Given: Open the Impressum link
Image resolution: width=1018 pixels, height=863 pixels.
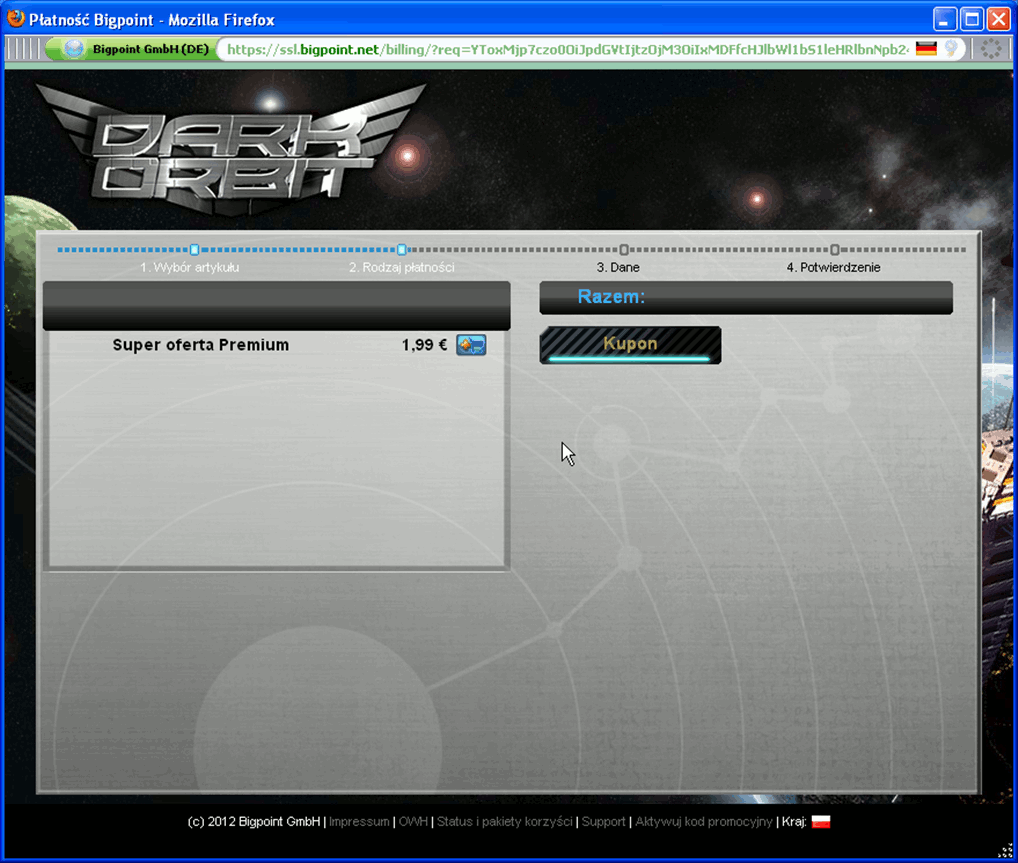Looking at the screenshot, I should 359,821.
